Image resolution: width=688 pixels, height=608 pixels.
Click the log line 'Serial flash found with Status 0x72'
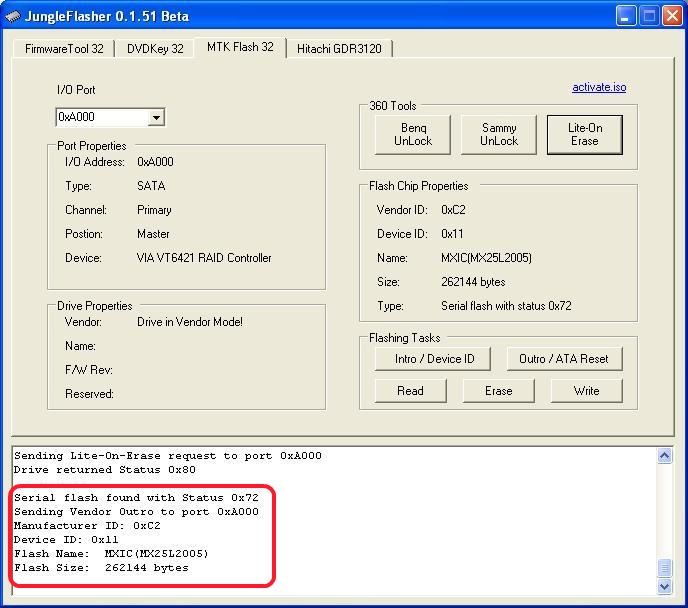coord(136,498)
